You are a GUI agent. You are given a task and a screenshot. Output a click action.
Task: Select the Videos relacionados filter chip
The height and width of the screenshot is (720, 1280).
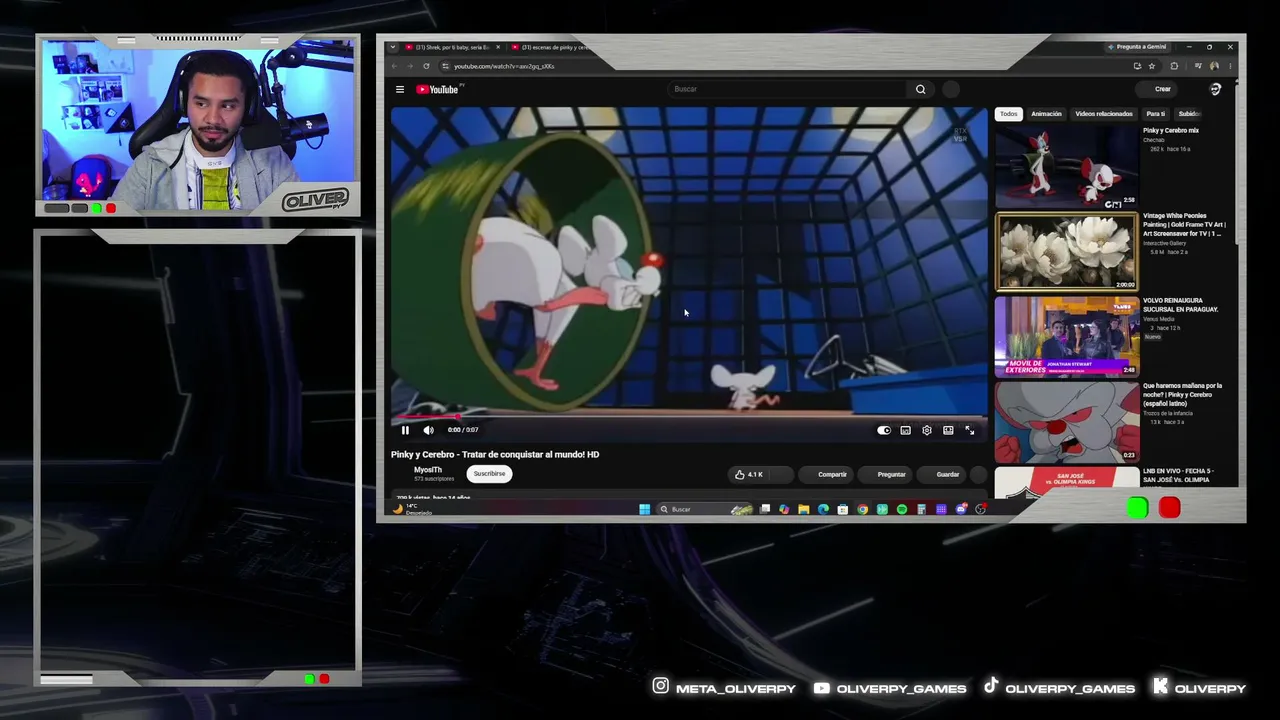1104,114
